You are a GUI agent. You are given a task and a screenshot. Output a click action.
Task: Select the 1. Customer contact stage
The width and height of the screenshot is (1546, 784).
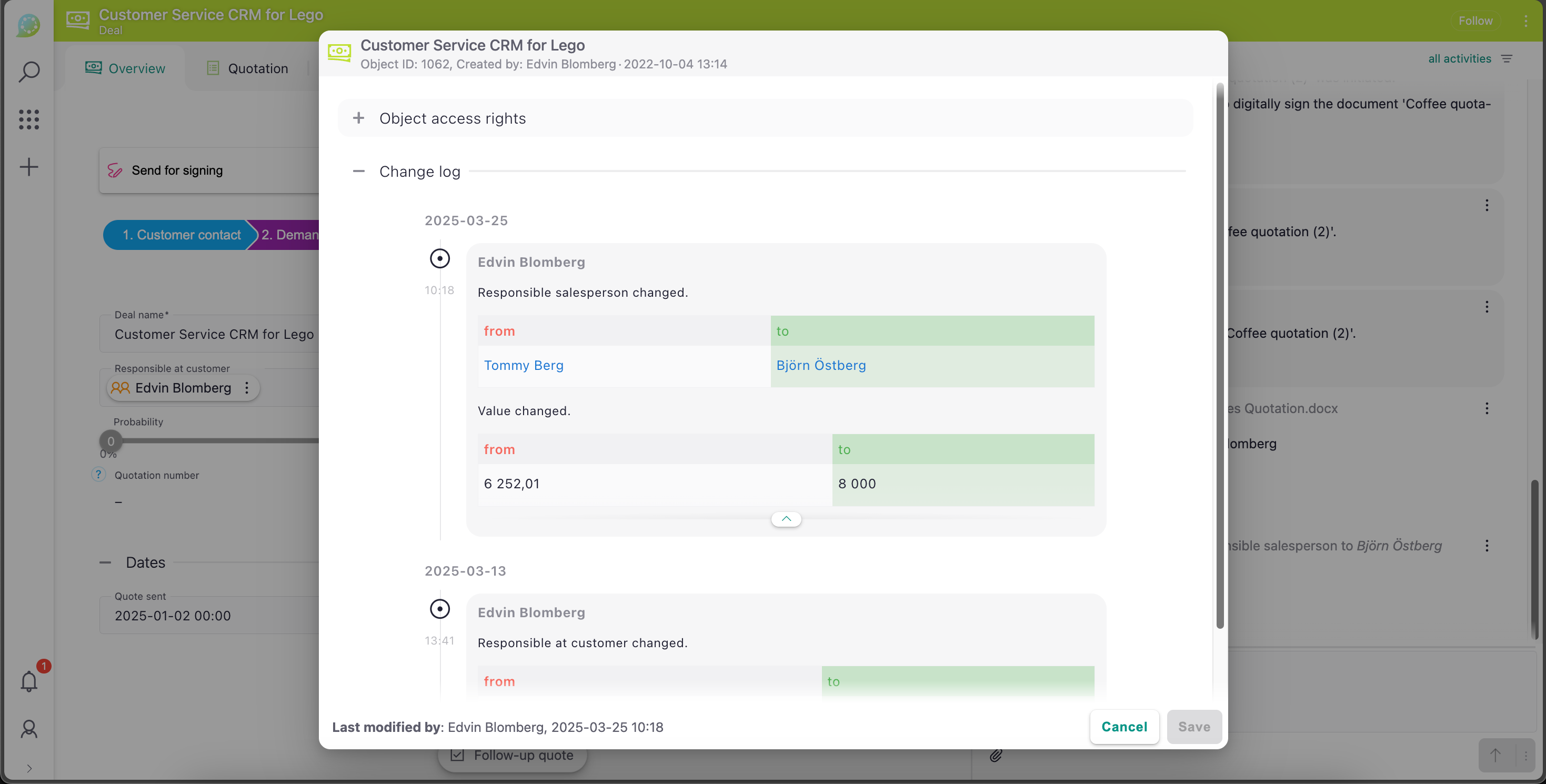pos(180,235)
